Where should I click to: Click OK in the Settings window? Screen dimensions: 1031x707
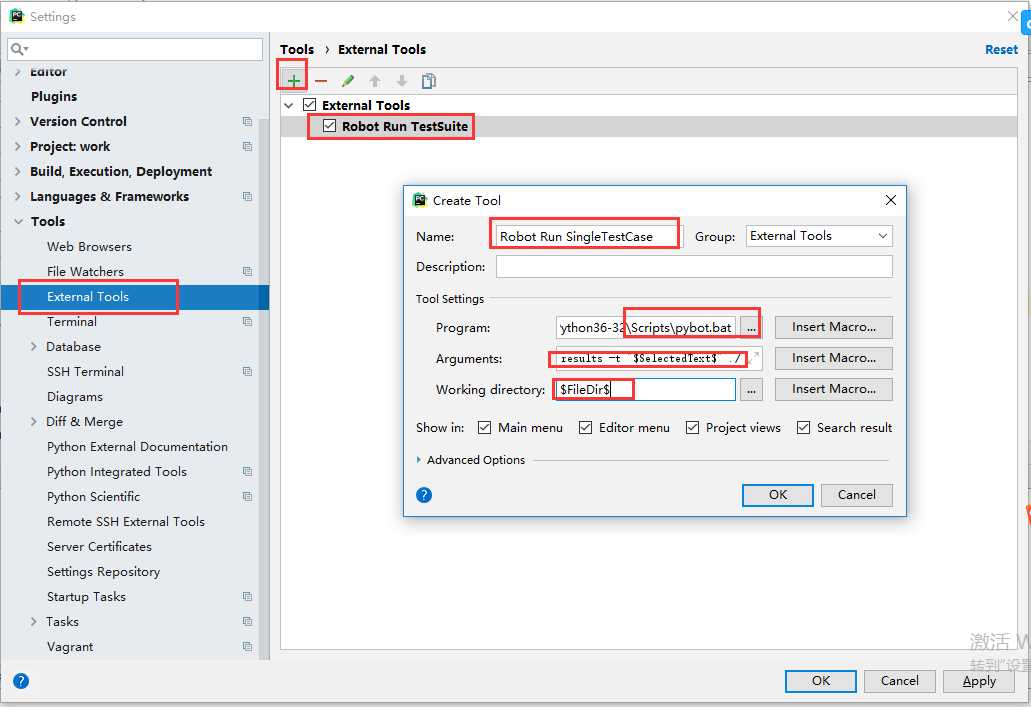(821, 681)
